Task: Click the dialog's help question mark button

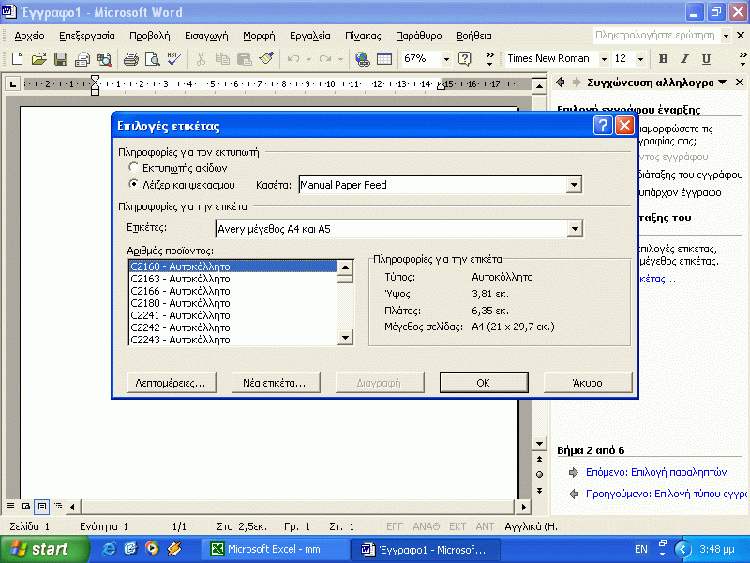Action: point(603,126)
